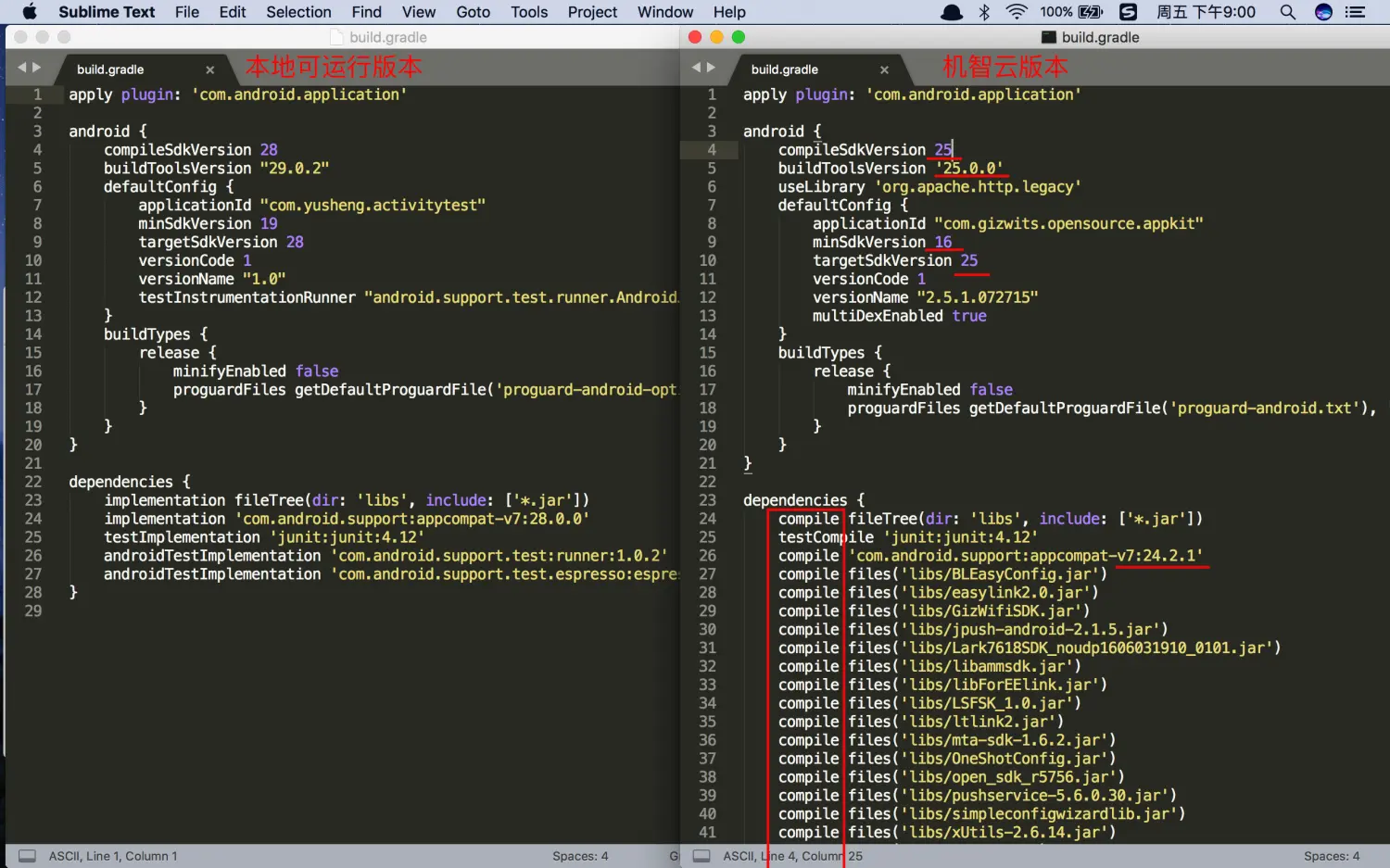
Task: Open the Project menu
Action: click(592, 12)
